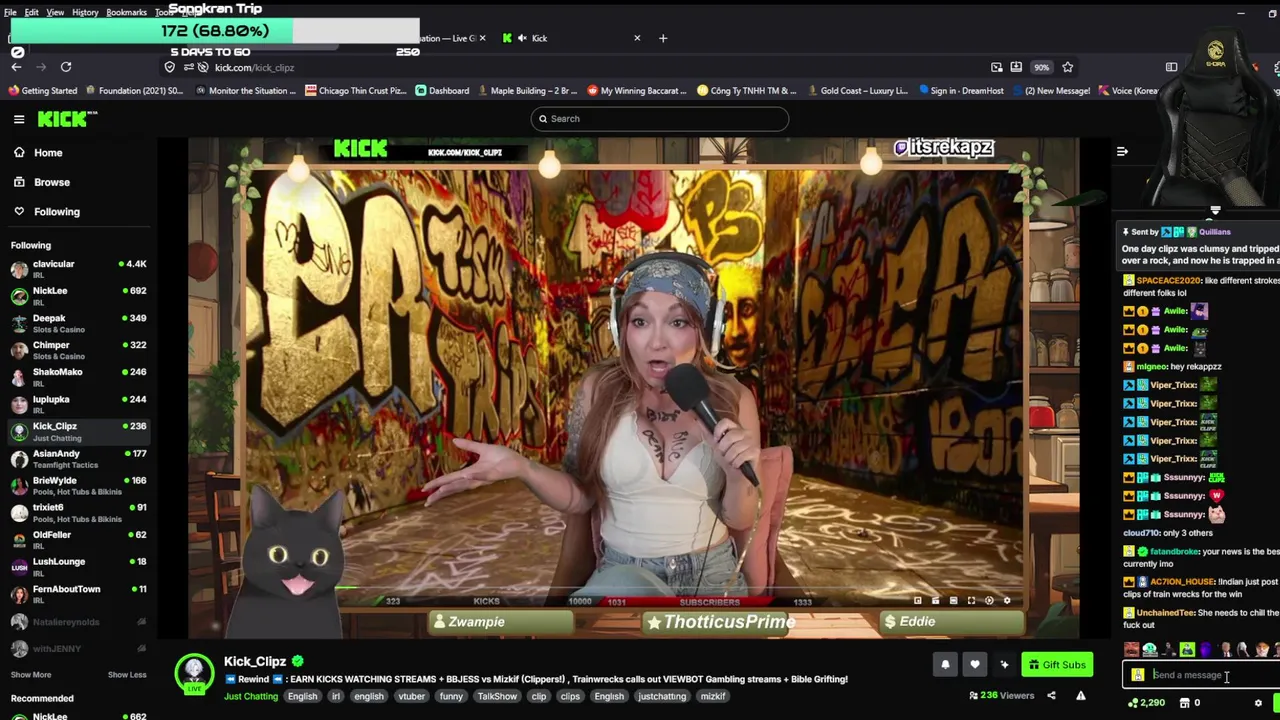Open BrieWylde channel
Viewport: 1280px width, 720px height.
click(x=78, y=486)
